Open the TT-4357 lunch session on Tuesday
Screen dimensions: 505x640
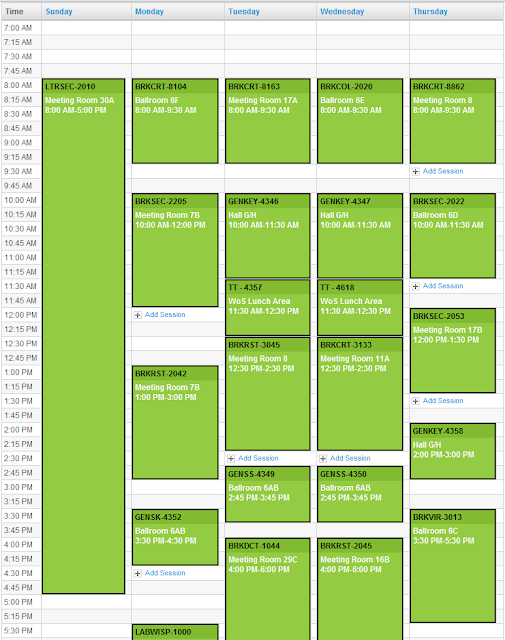(267, 307)
